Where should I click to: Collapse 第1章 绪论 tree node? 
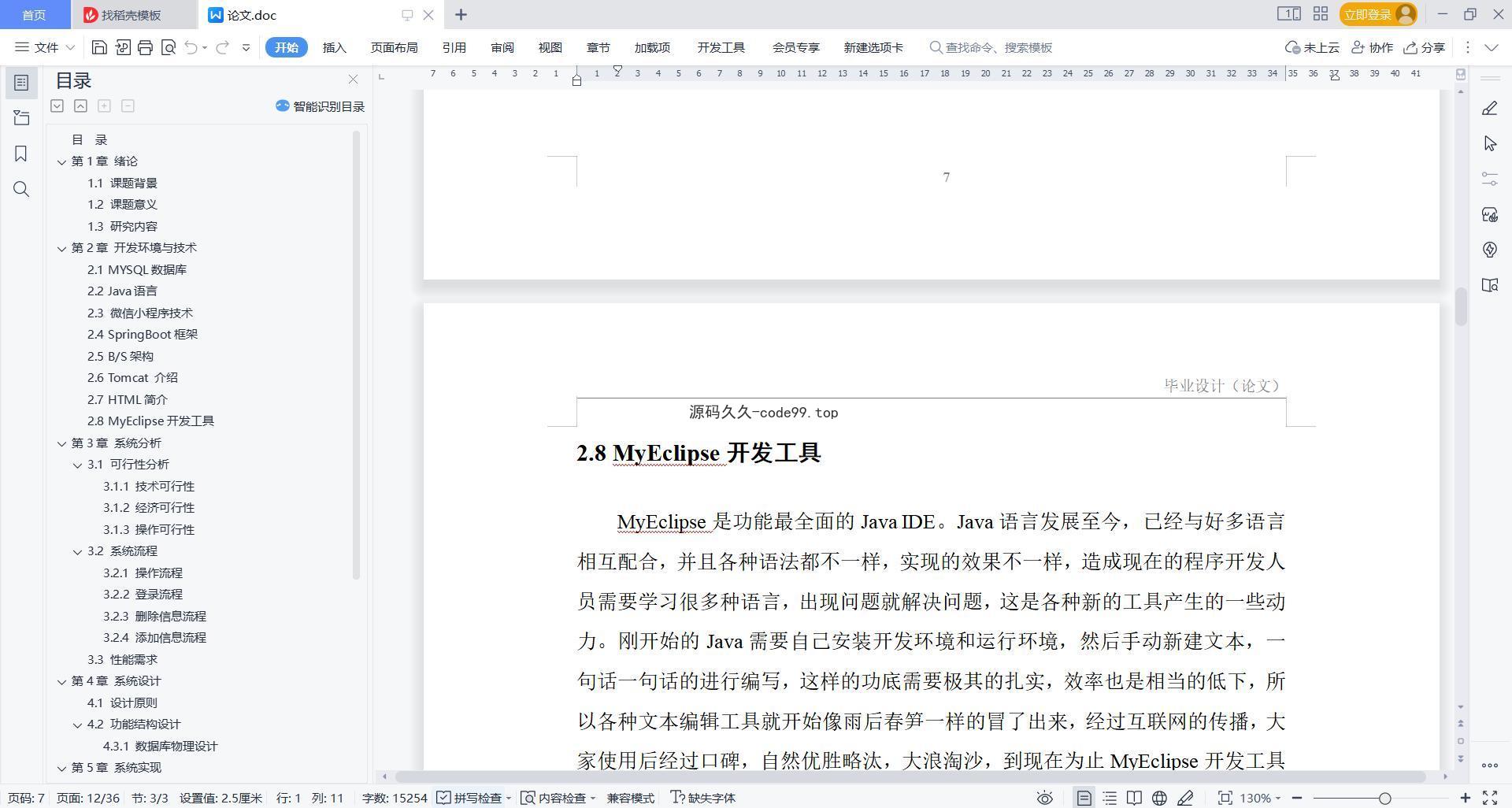61,161
